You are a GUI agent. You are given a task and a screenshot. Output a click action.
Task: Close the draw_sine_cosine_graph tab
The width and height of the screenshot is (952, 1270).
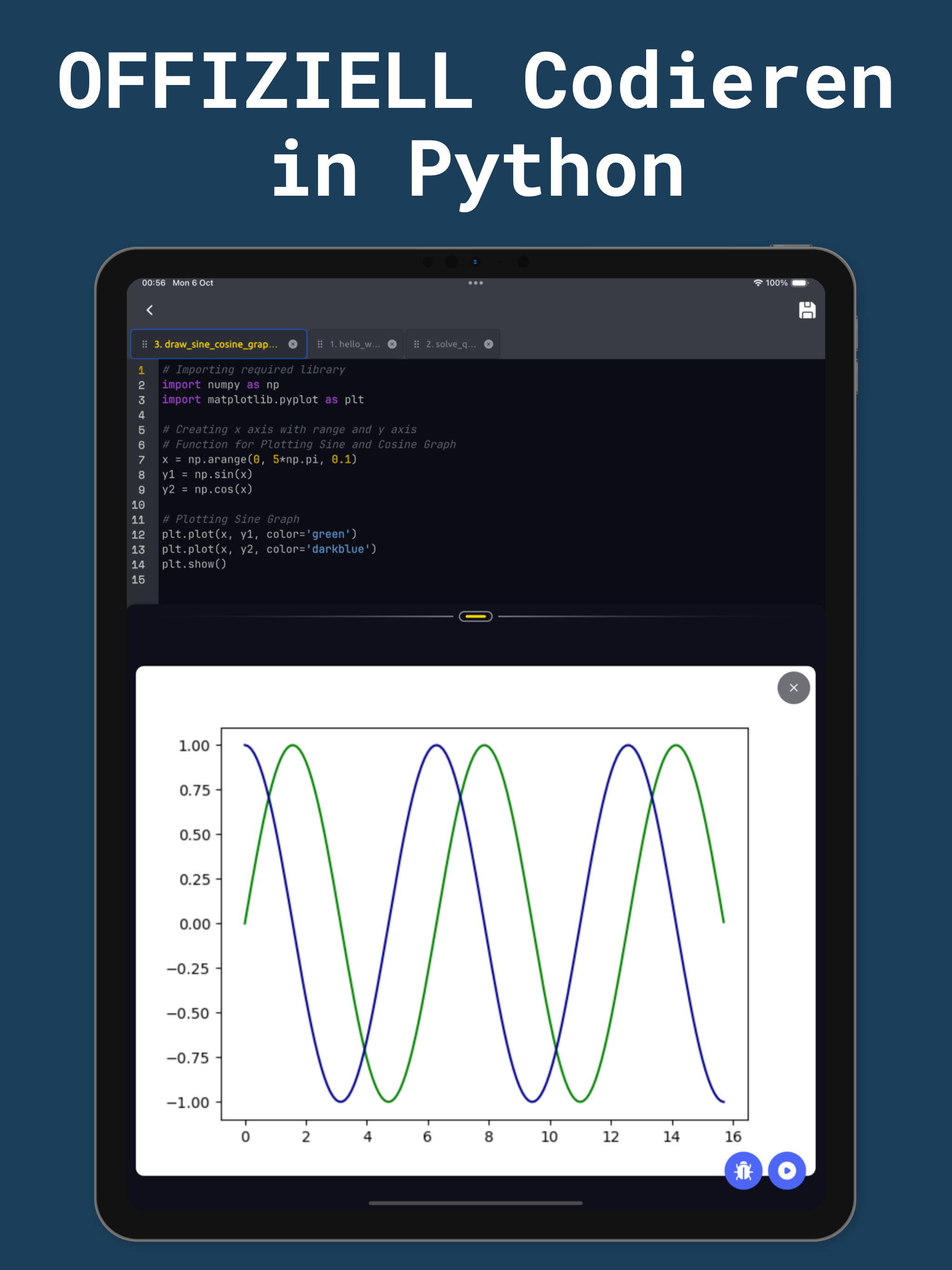(293, 344)
